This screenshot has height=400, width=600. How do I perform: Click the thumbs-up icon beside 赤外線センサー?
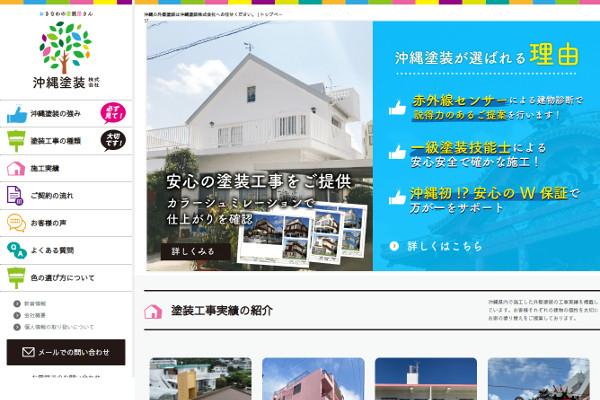coord(397,108)
